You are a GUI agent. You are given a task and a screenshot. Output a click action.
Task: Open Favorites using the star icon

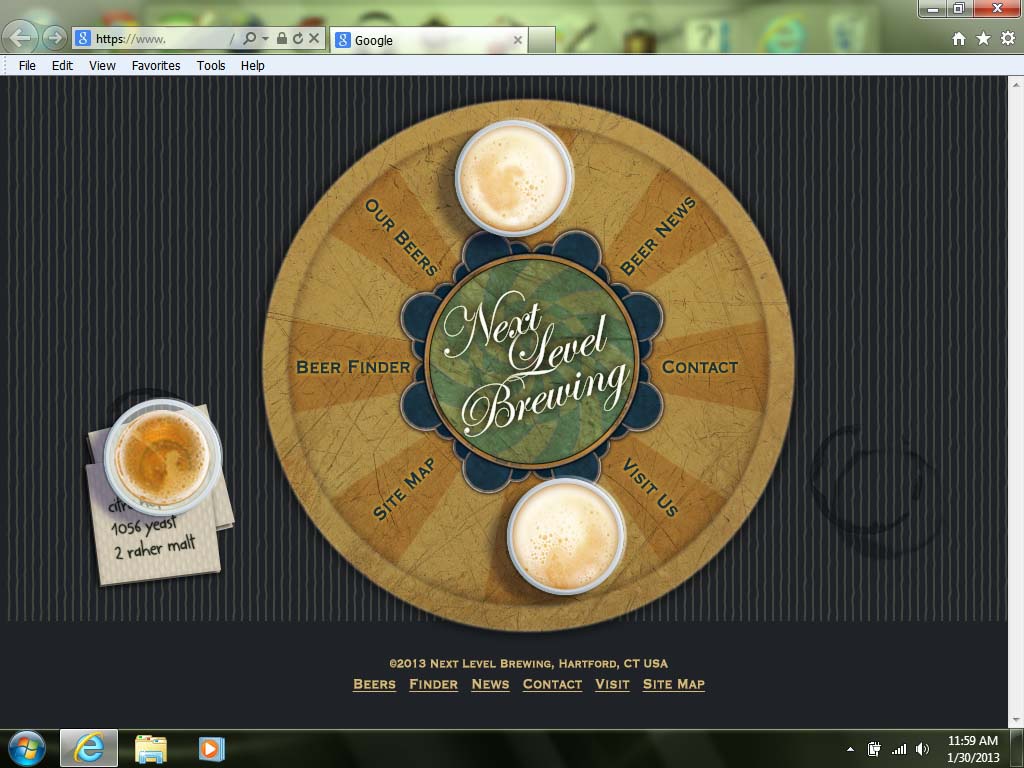coord(983,37)
